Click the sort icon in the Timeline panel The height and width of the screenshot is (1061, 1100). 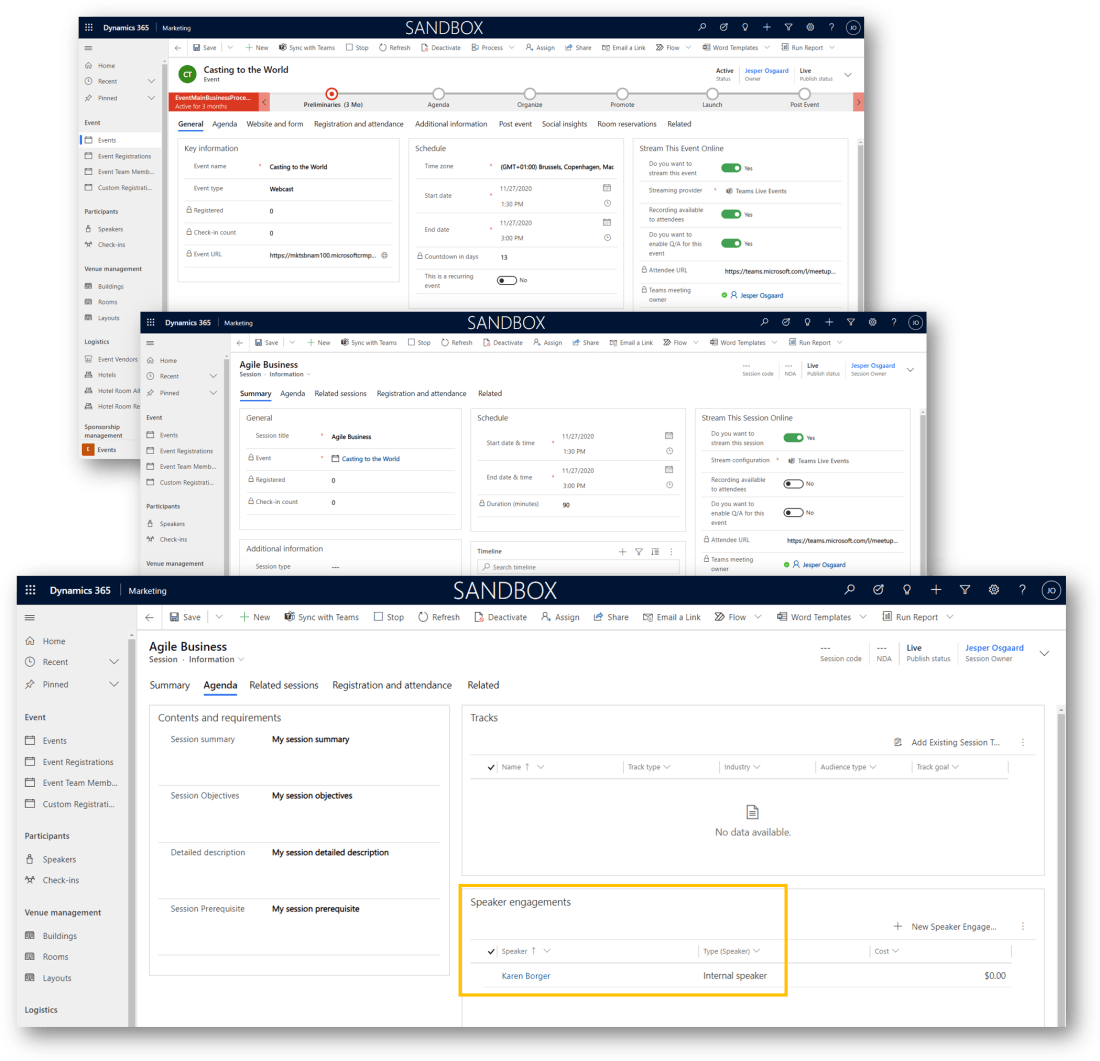654,551
